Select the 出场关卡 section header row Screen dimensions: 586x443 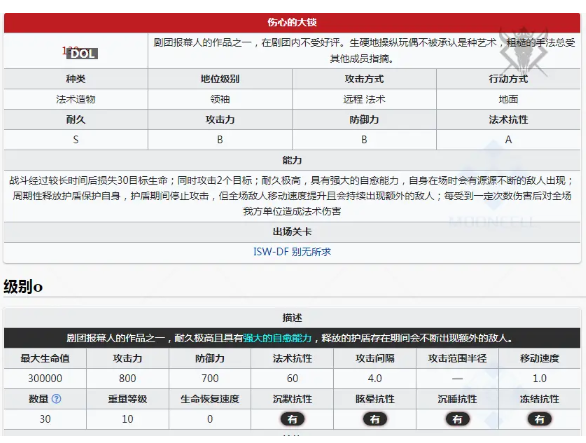point(292,232)
